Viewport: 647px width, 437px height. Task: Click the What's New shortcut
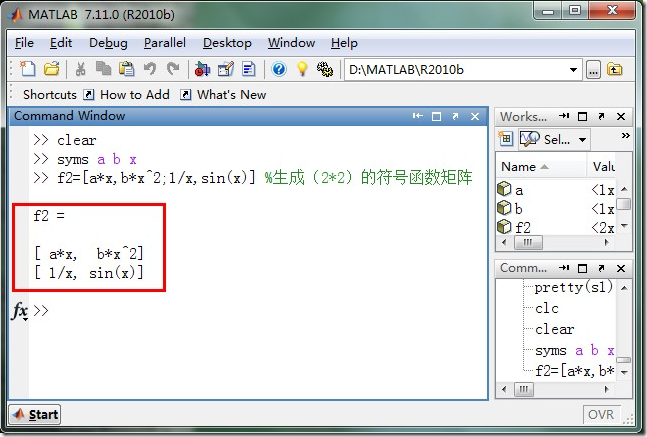pyautogui.click(x=223, y=94)
